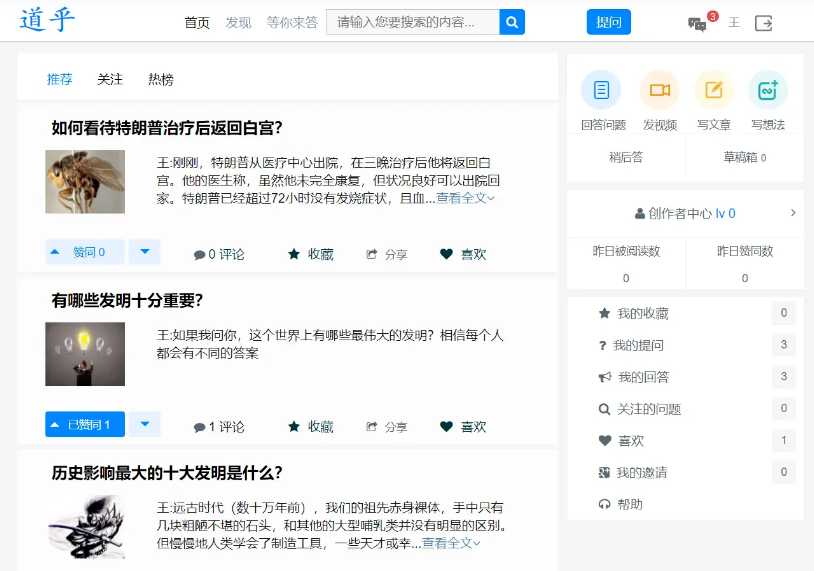
Task: Click the ink drawing thumbnail image
Action: tap(85, 526)
